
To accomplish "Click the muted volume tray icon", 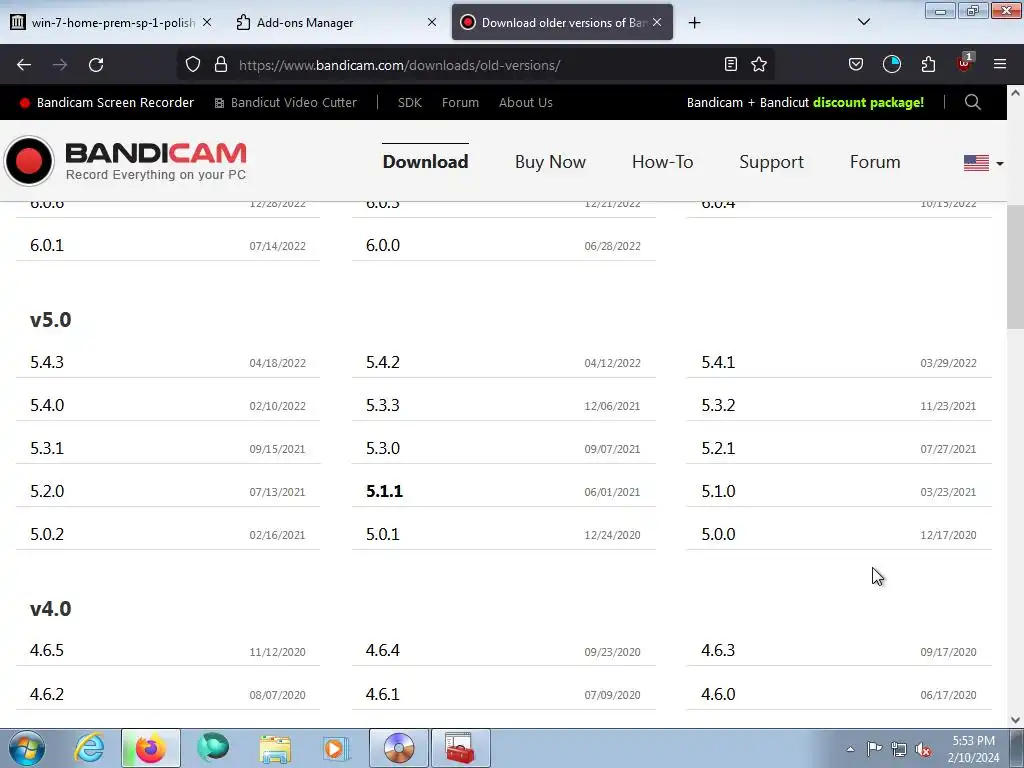I will pos(923,750).
